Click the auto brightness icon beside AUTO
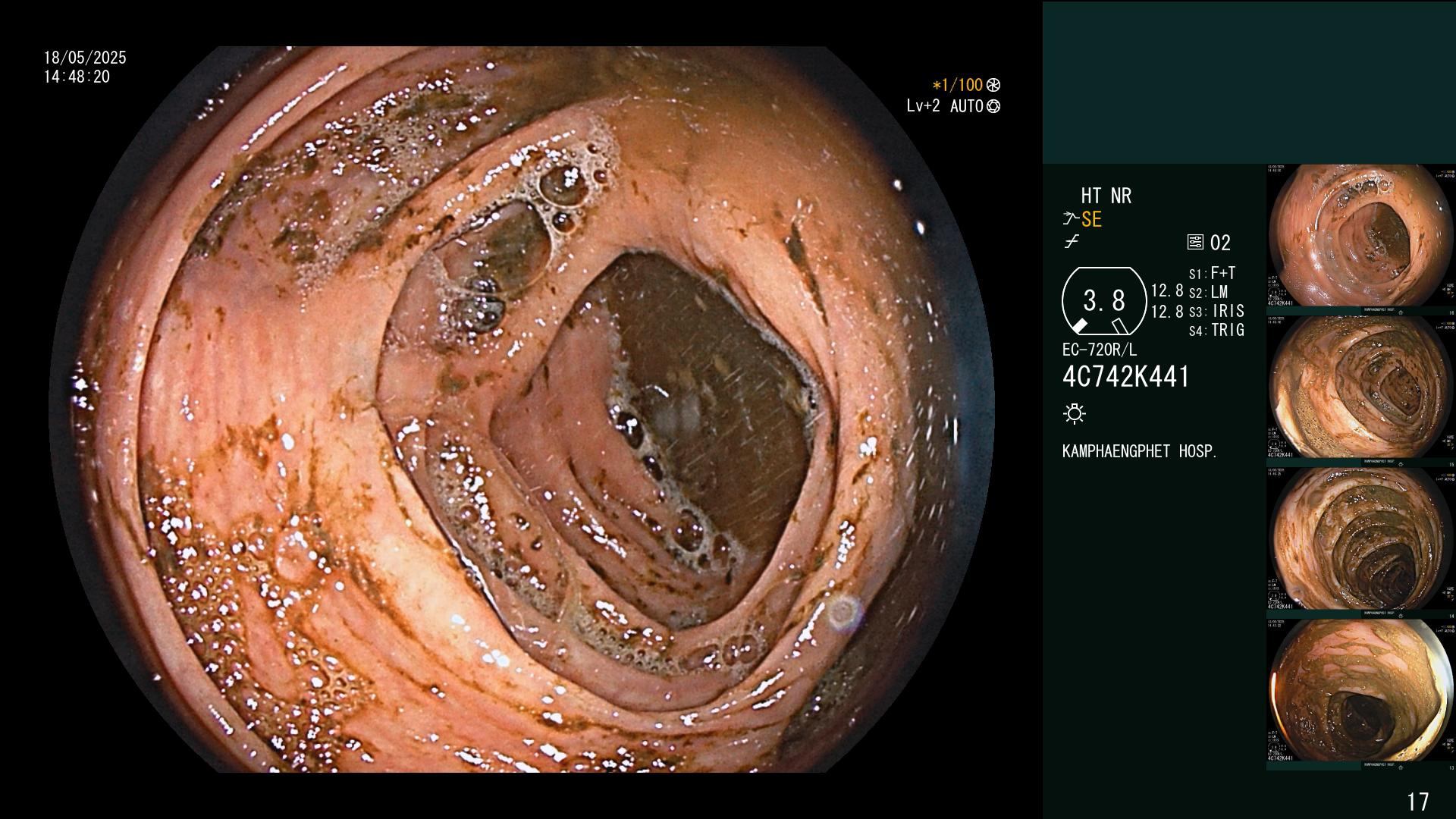 coord(993,106)
